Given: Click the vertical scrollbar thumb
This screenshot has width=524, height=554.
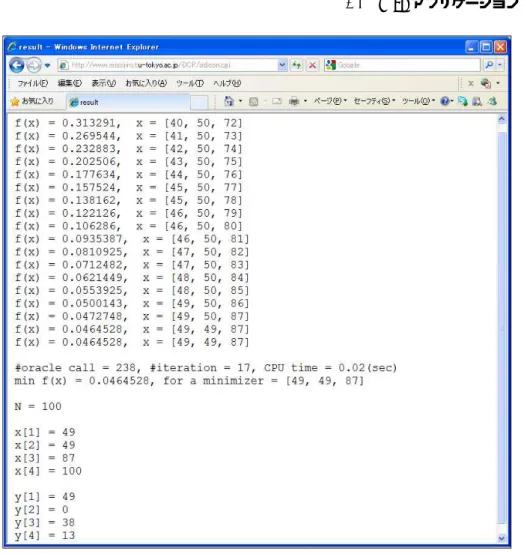Looking at the screenshot, I should (x=501, y=329).
